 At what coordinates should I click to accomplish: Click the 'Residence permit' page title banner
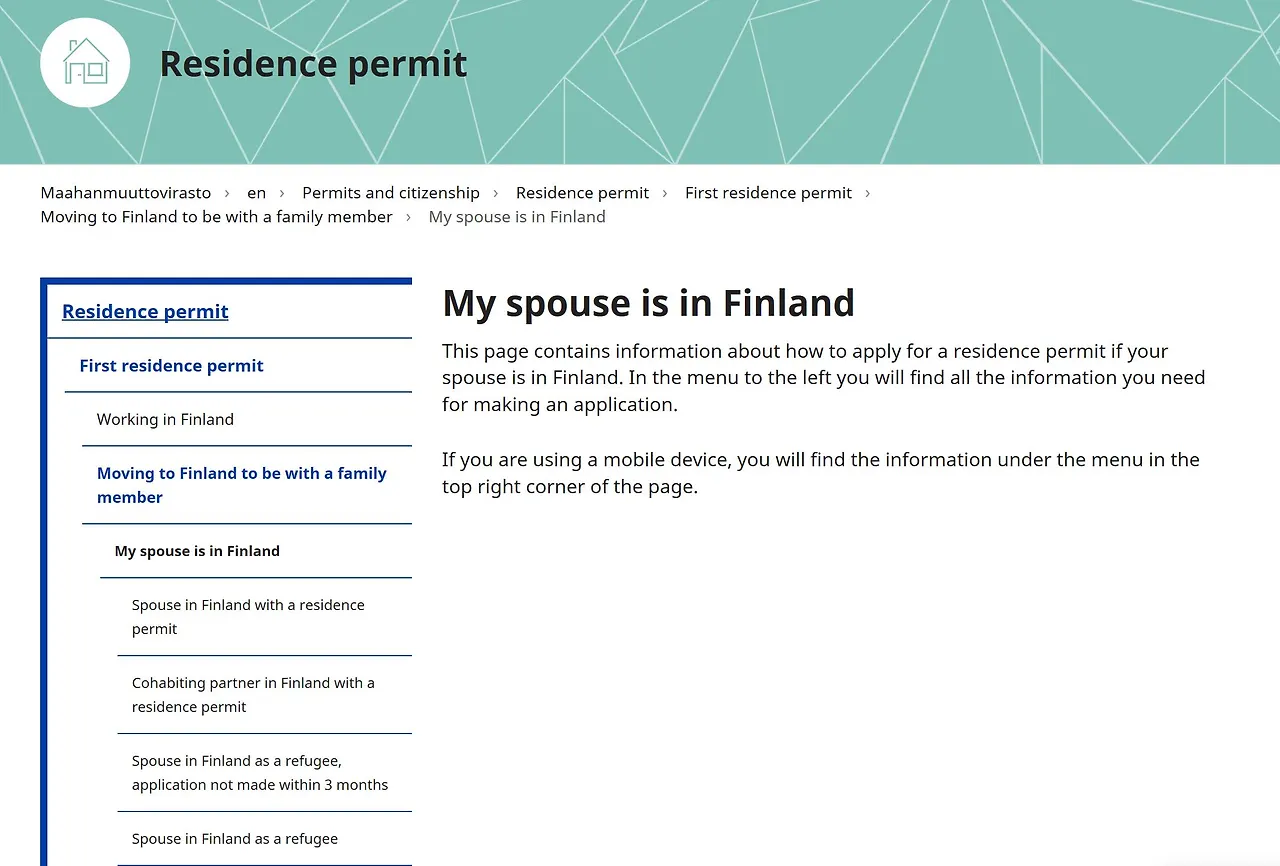pos(314,63)
